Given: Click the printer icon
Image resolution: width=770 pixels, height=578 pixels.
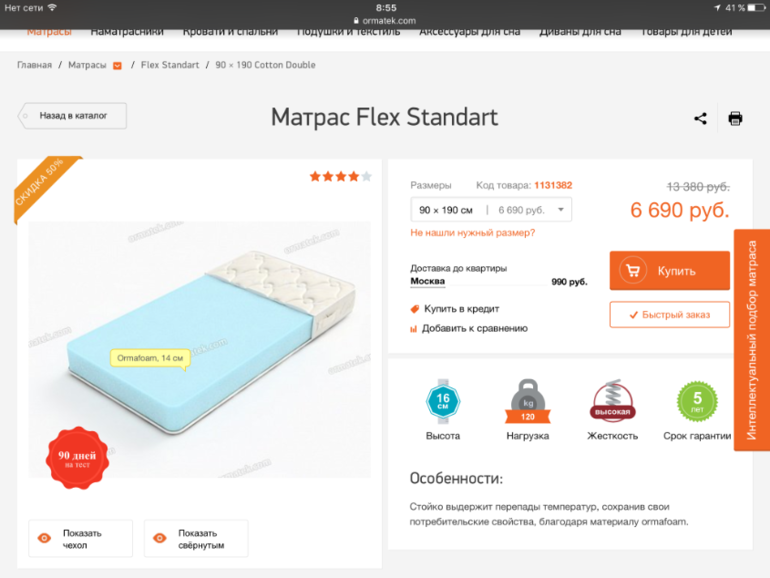Looking at the screenshot, I should click(x=735, y=118).
